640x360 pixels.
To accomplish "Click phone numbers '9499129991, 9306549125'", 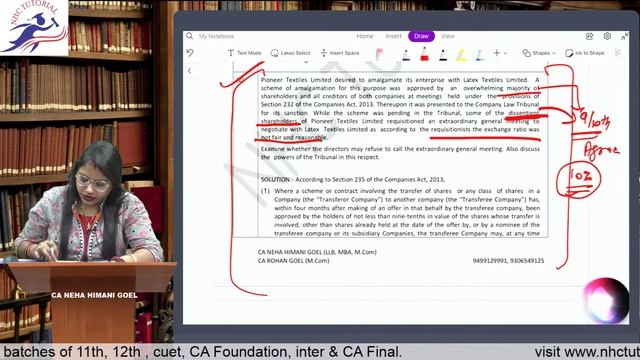I will (508, 260).
